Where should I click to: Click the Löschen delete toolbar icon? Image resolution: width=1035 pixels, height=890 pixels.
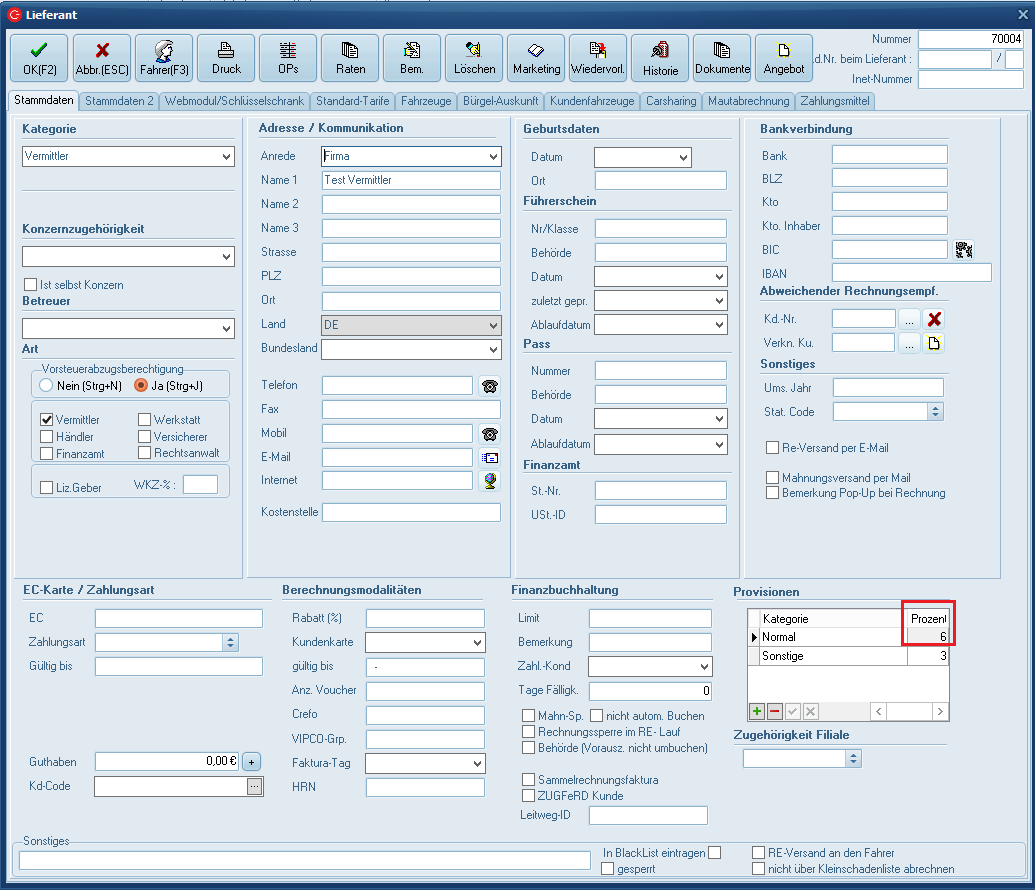point(474,58)
